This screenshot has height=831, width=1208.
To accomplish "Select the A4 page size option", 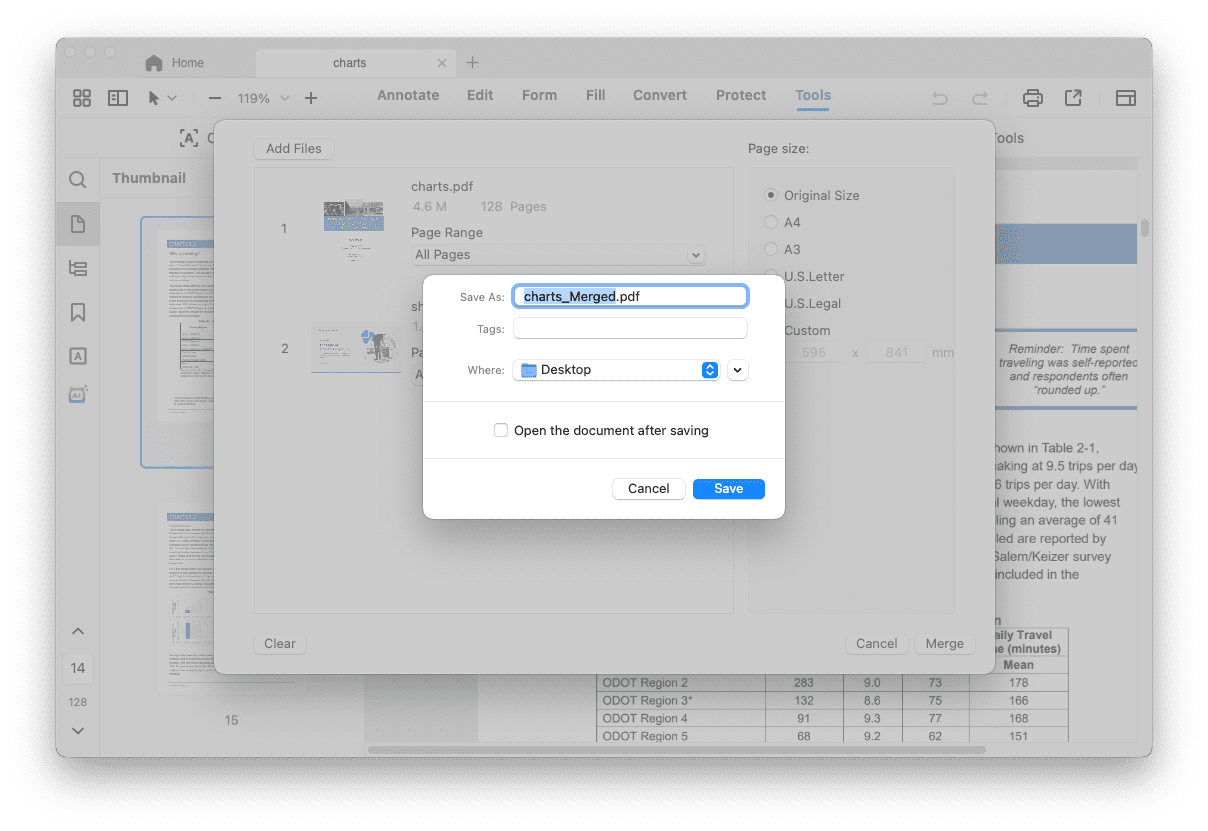I will pos(770,222).
